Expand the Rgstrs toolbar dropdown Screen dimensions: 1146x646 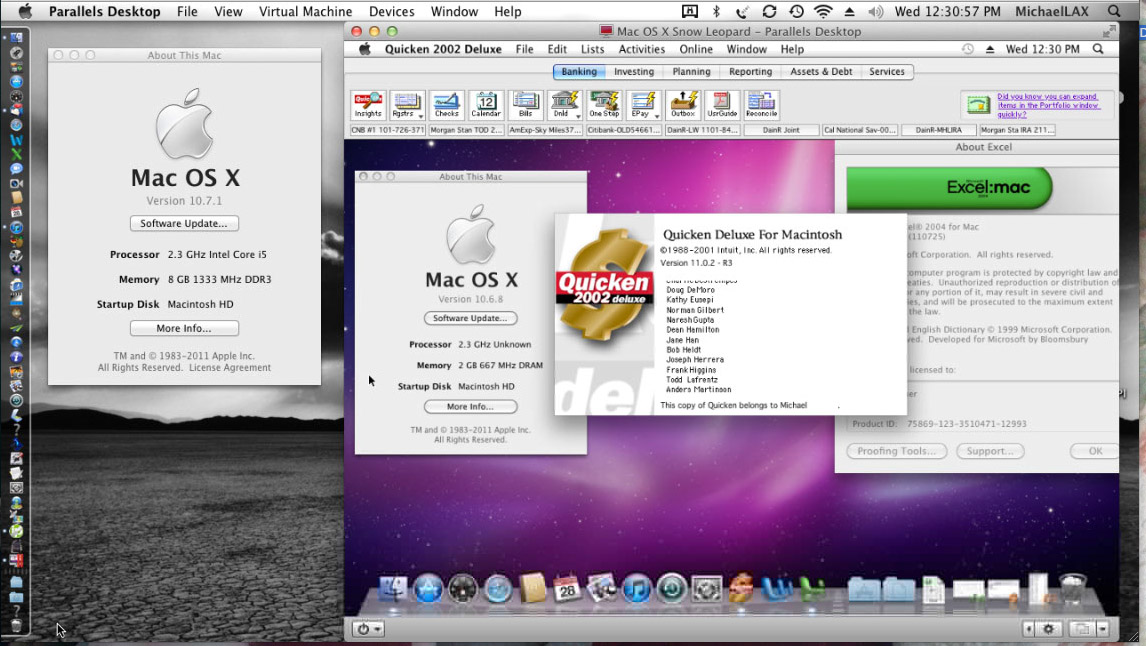point(420,116)
